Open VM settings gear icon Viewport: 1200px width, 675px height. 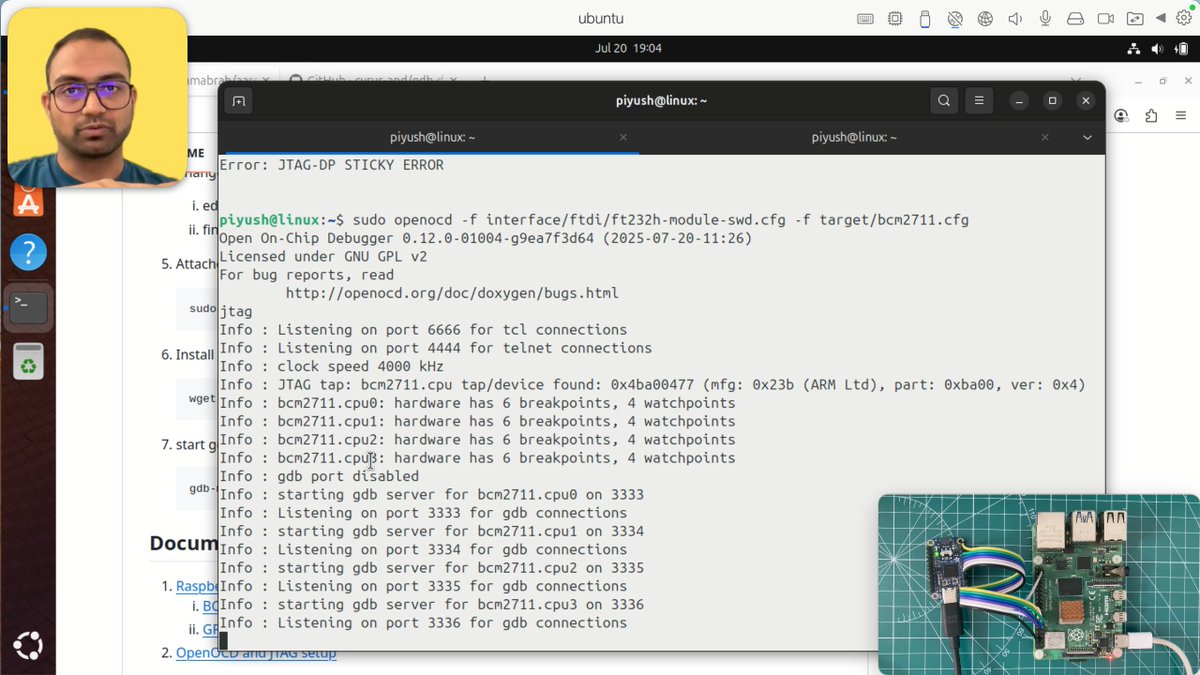[1185, 18]
